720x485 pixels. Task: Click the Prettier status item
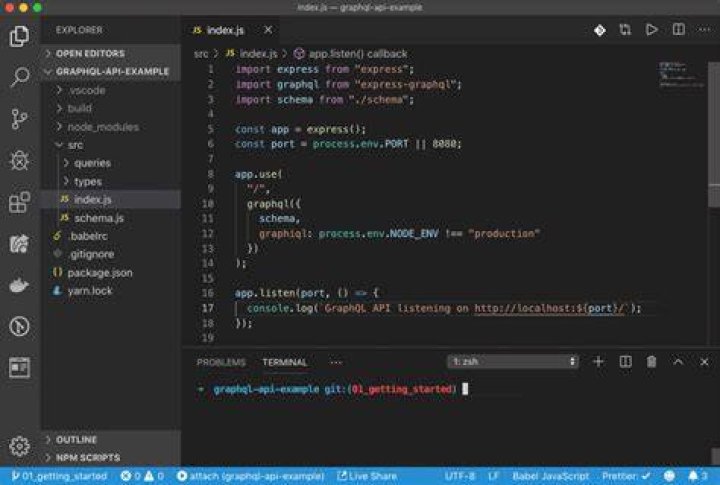625,476
